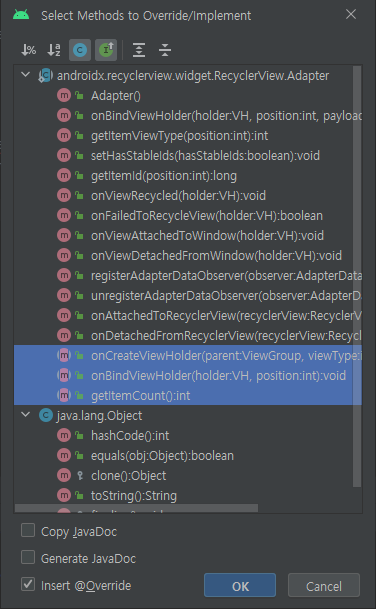Viewport: 376px width, 609px height.
Task: Click the Cancel button
Action: [324, 585]
